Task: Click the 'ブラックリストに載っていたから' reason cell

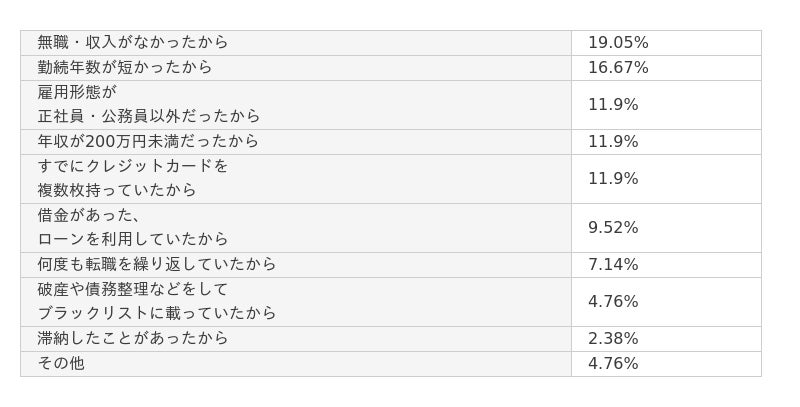Action: click(x=157, y=313)
